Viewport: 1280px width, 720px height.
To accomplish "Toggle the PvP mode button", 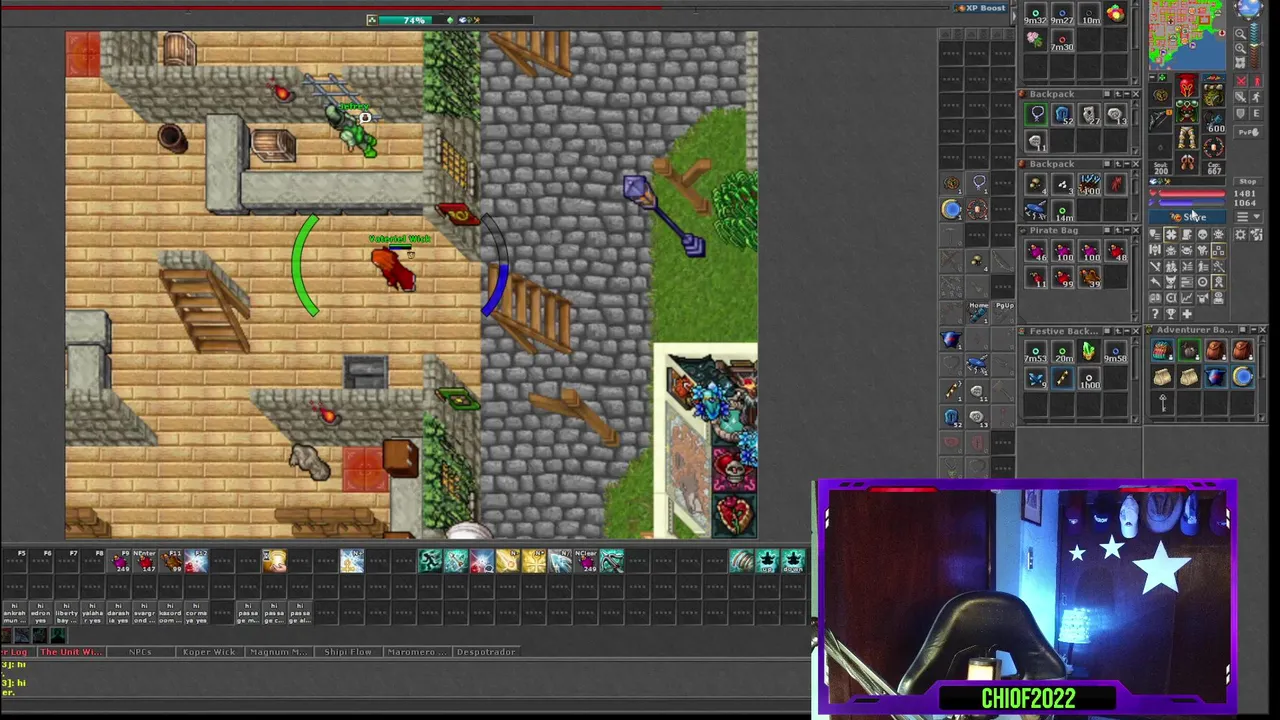I will pos(1248,132).
